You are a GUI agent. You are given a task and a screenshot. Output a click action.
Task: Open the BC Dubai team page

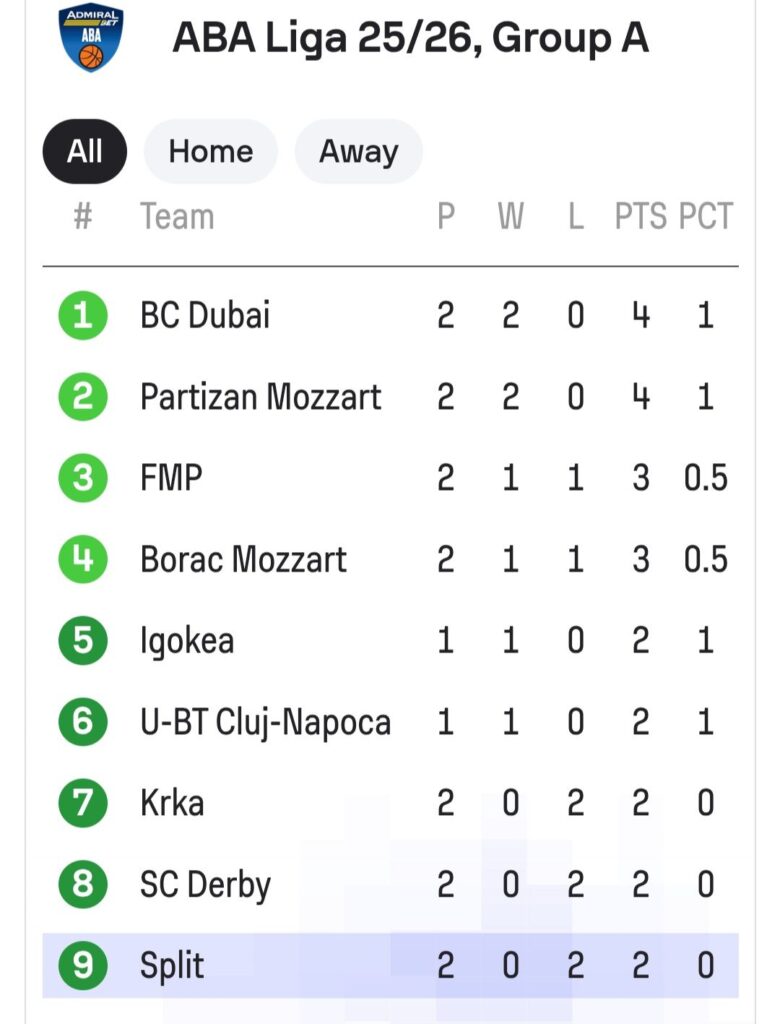pyautogui.click(x=205, y=316)
